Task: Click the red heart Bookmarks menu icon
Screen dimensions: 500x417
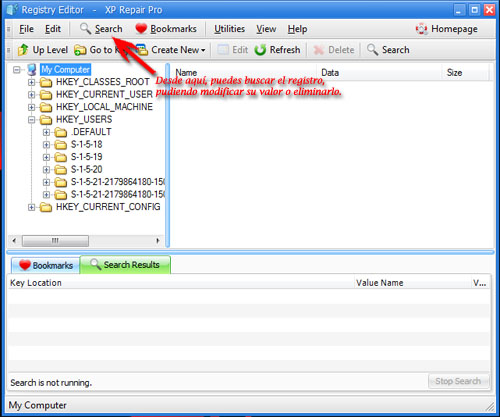Action: point(141,29)
